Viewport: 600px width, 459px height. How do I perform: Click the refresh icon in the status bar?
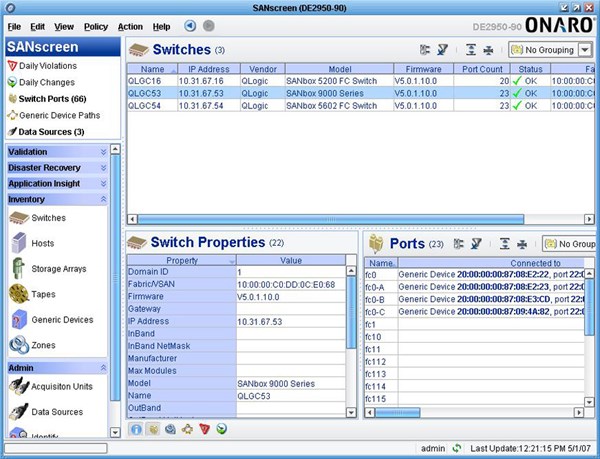point(457,448)
